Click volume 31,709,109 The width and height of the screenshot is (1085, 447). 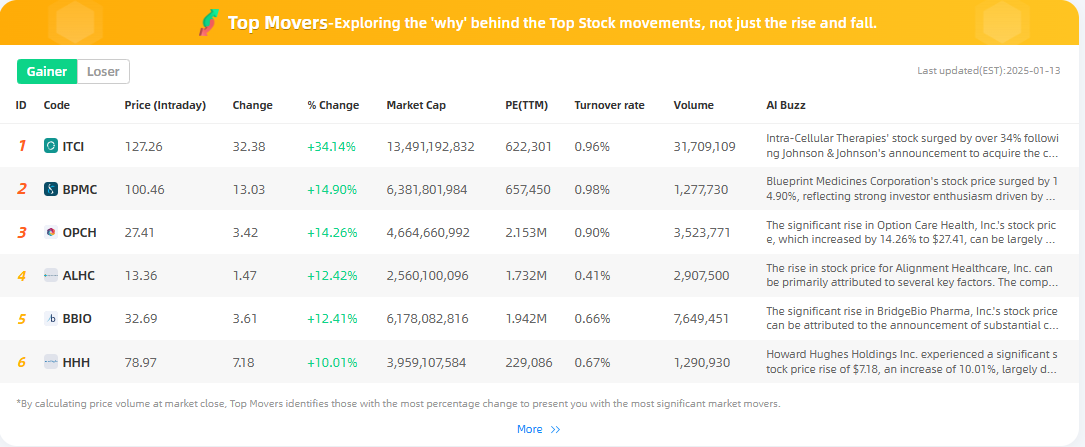tap(704, 147)
